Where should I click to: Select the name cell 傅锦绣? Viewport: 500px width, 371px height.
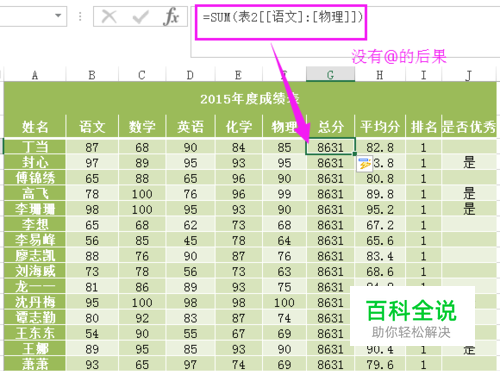click(35, 178)
